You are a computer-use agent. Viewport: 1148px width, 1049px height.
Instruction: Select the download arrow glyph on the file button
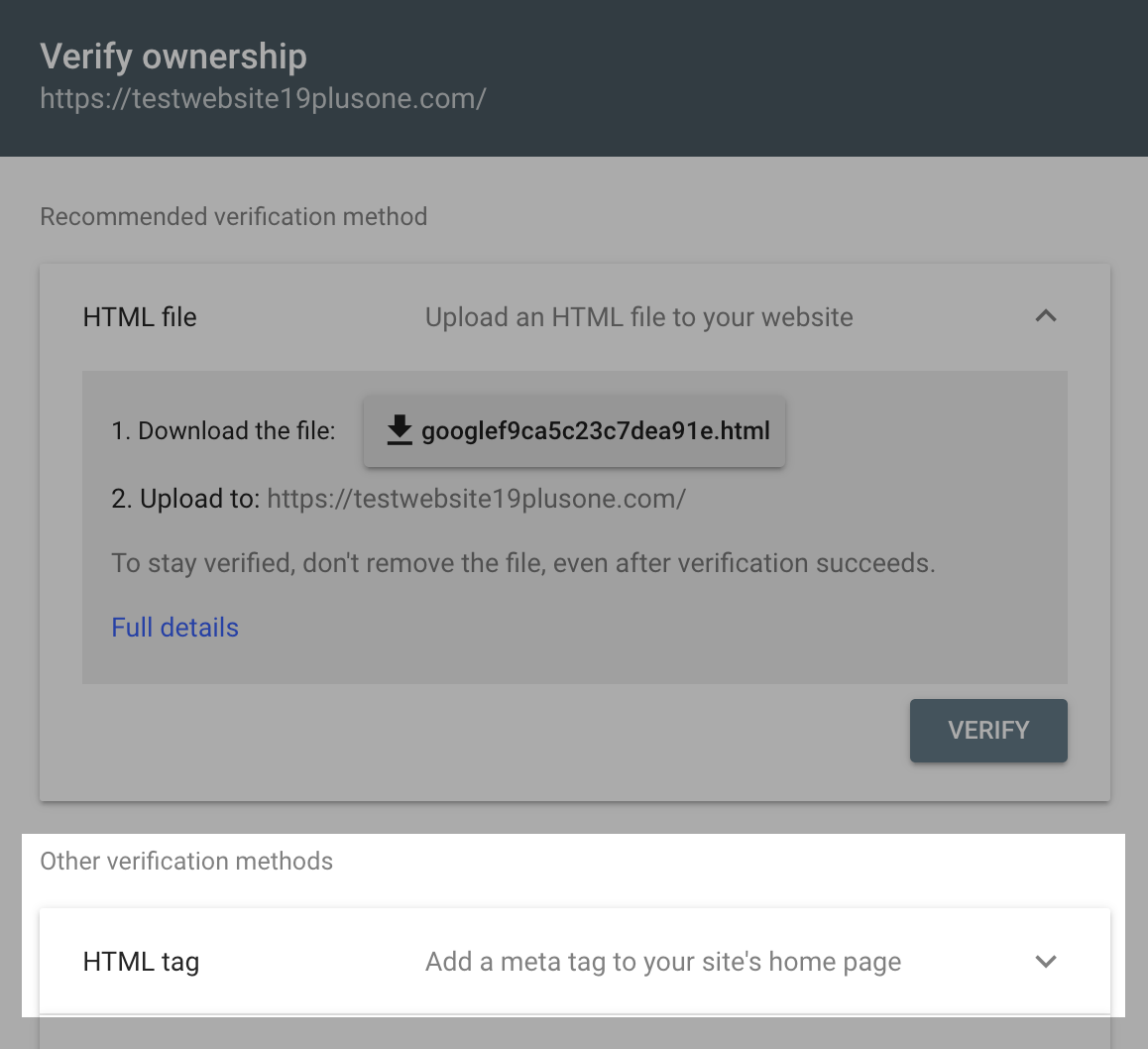[400, 430]
